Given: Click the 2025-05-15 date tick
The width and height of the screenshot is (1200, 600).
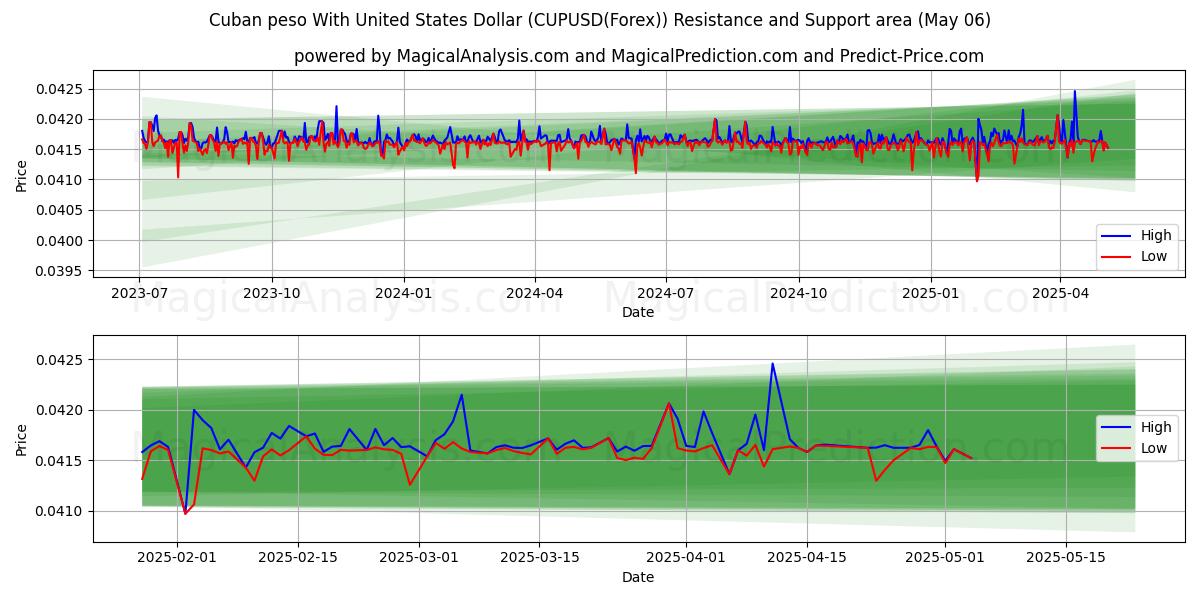Looking at the screenshot, I should pyautogui.click(x=1065, y=559).
